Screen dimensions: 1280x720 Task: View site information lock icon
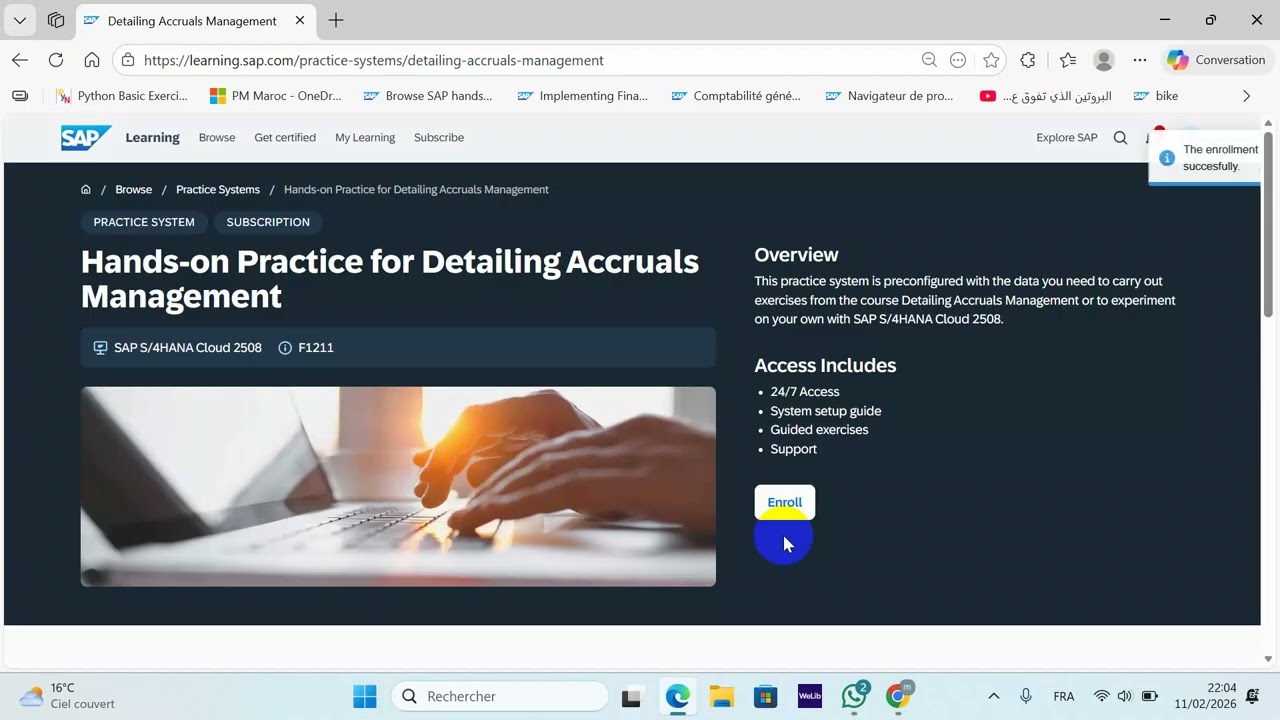coord(127,60)
